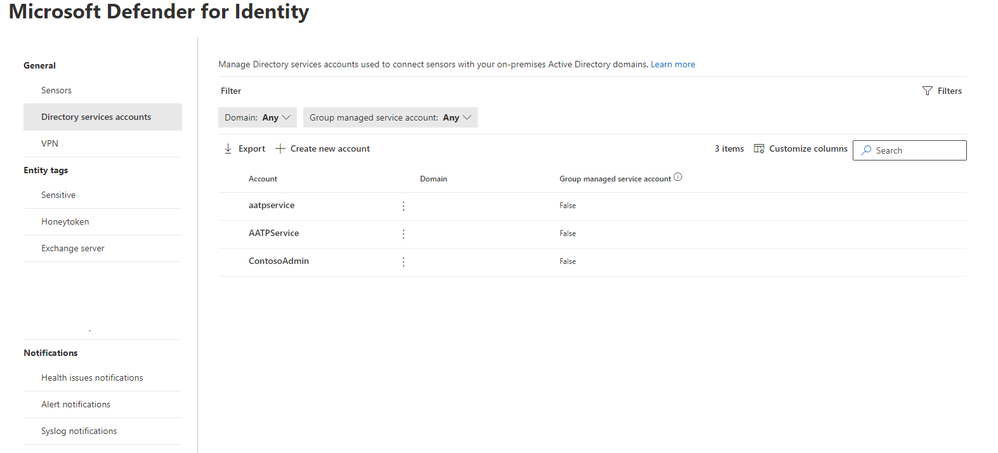
Task: Follow the Learn more link
Action: tap(673, 64)
